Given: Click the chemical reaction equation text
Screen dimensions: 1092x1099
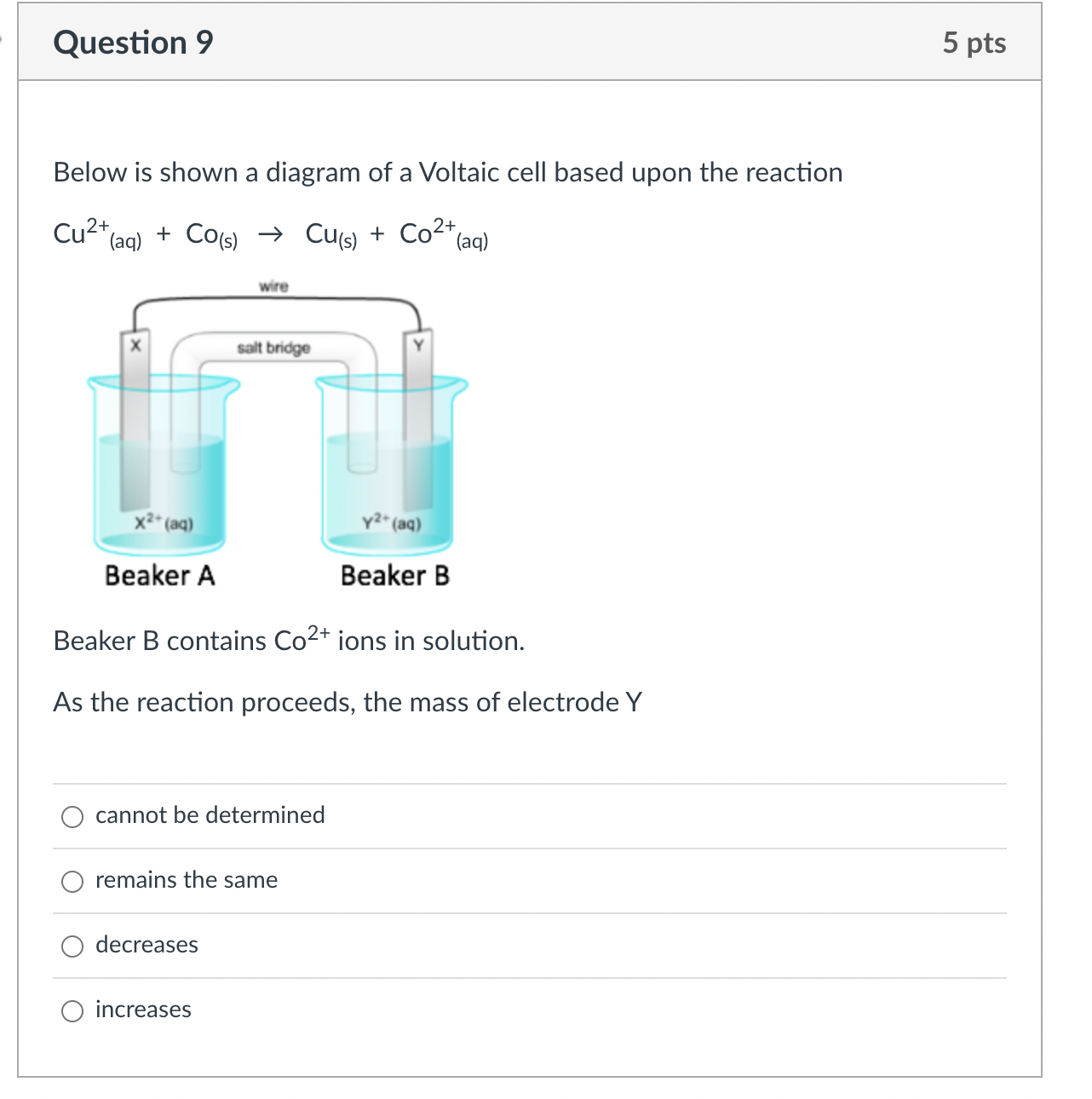Looking at the screenshot, I should tap(269, 233).
